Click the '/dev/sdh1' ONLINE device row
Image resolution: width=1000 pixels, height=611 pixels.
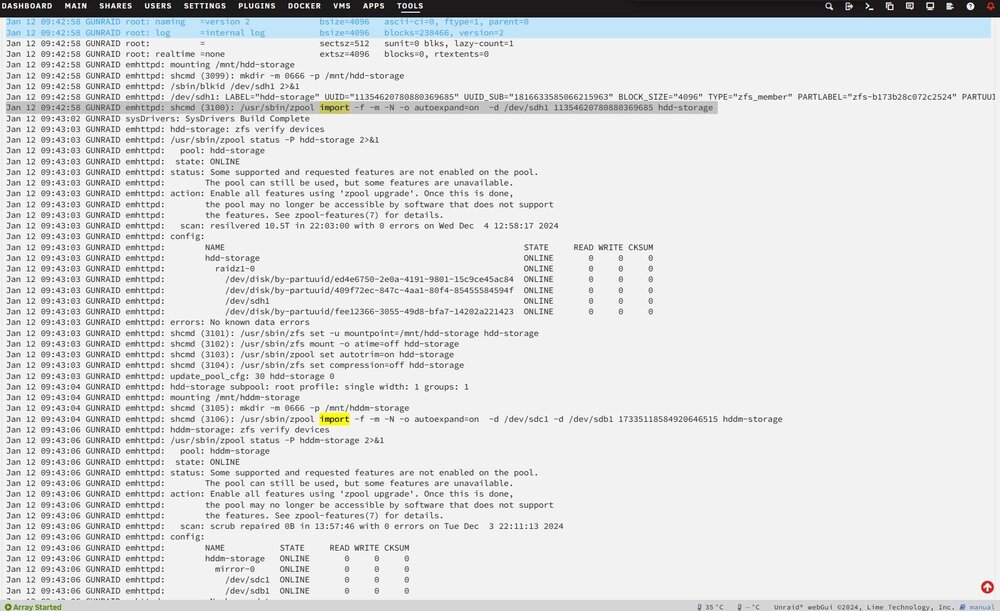click(x=329, y=300)
